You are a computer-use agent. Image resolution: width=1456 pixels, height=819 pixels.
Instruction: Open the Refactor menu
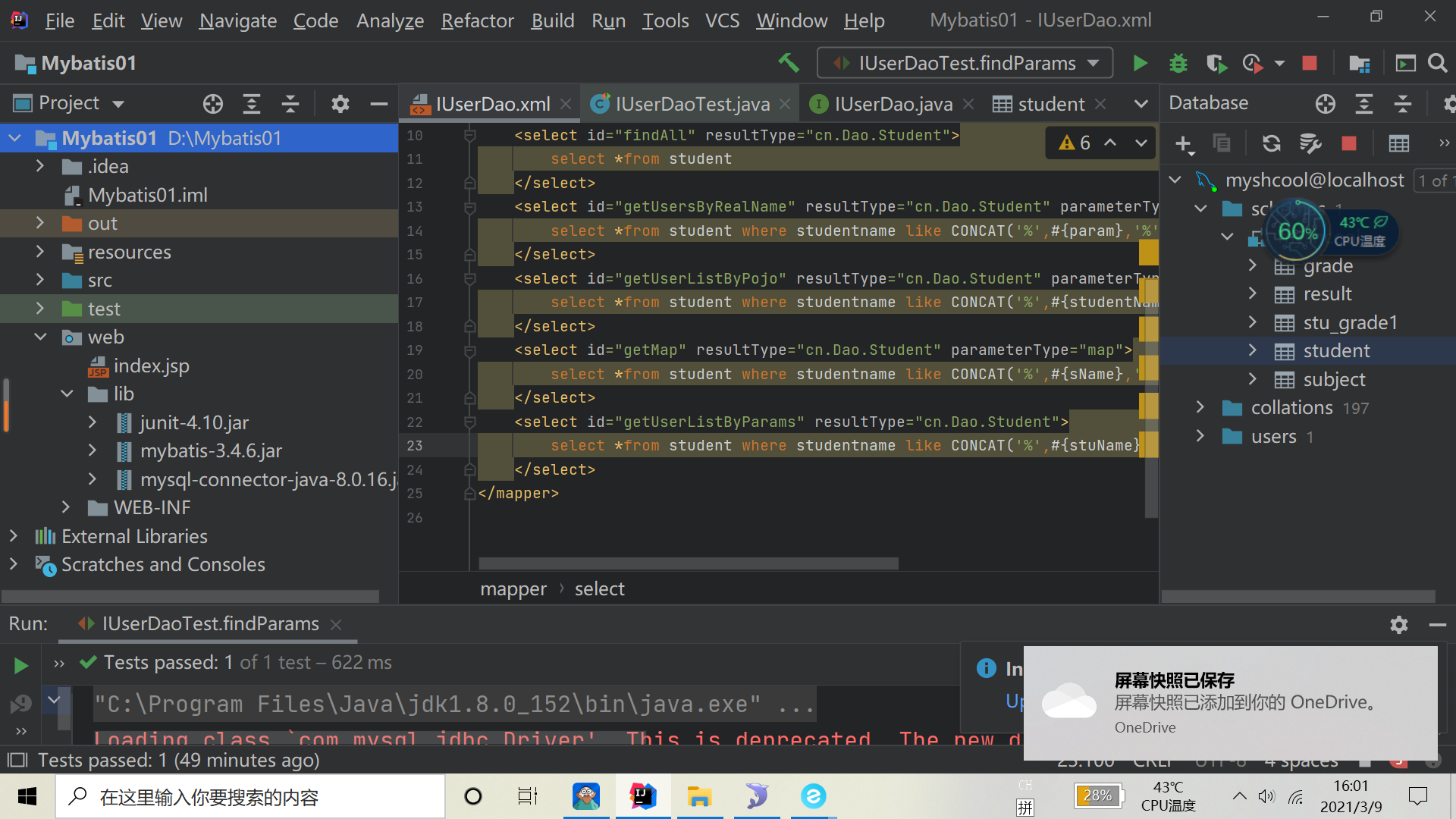[x=477, y=20]
